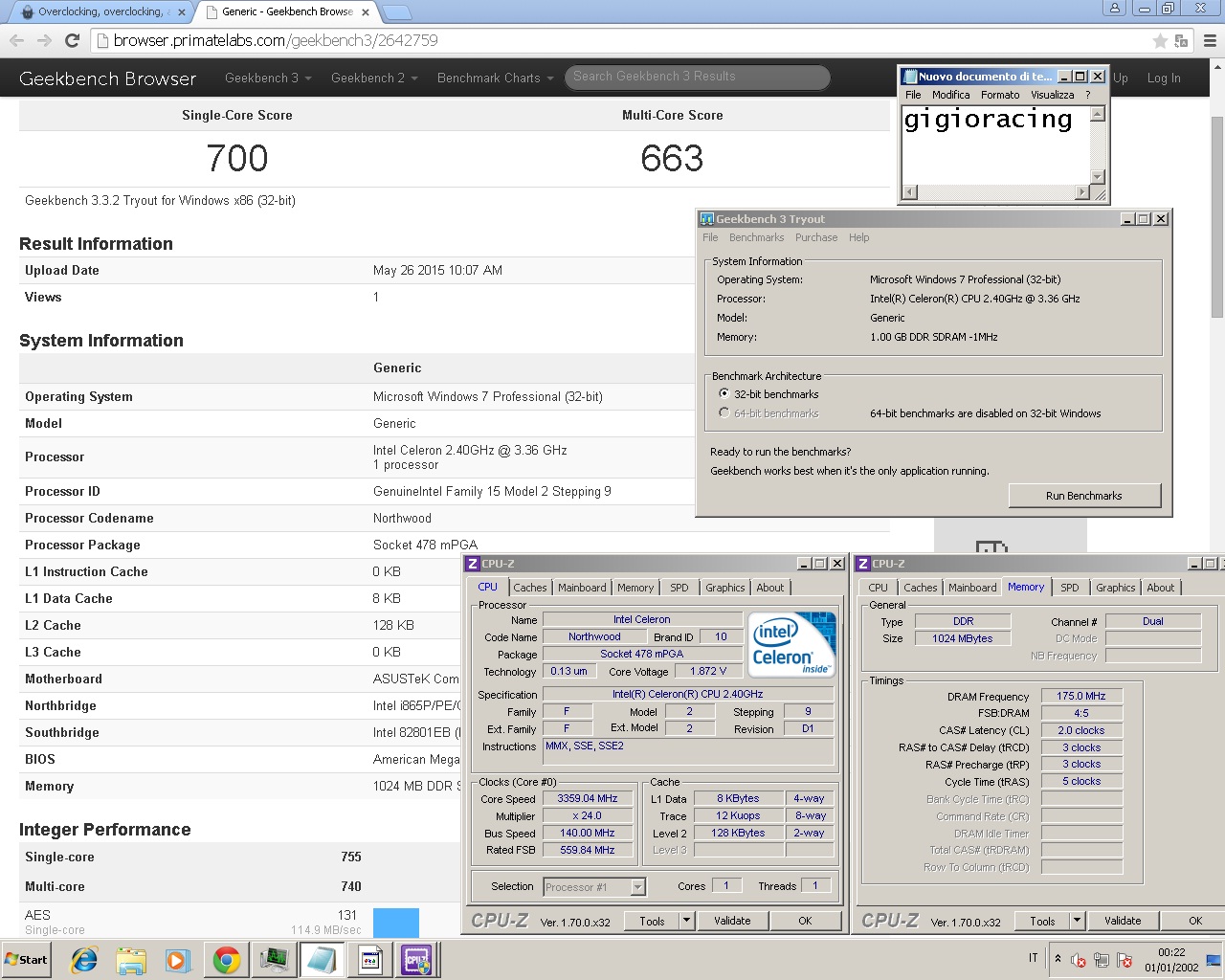Click Validate in the right CPU-Z window
The height and width of the screenshot is (980, 1225).
(x=1123, y=921)
